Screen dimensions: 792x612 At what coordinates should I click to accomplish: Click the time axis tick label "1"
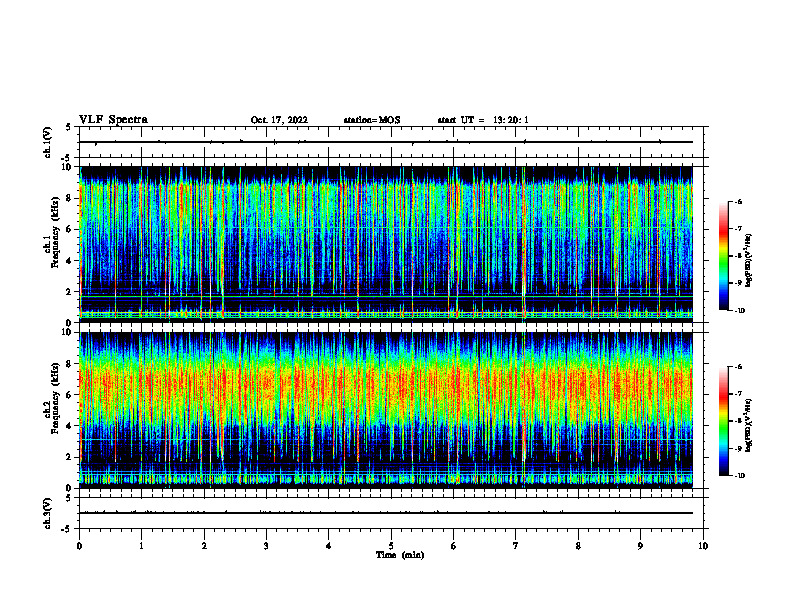(141, 546)
